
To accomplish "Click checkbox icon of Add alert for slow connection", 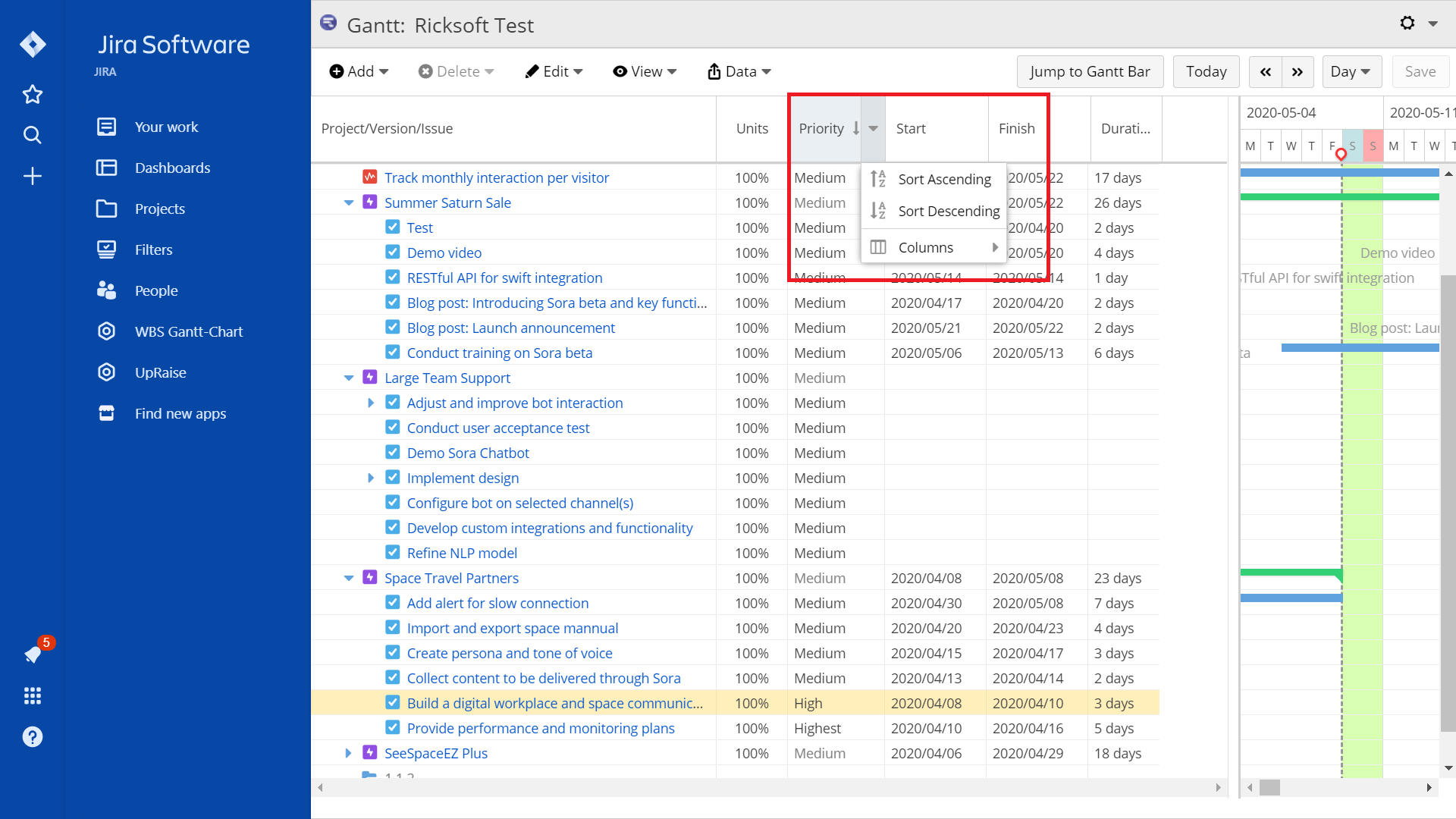I will pos(393,602).
